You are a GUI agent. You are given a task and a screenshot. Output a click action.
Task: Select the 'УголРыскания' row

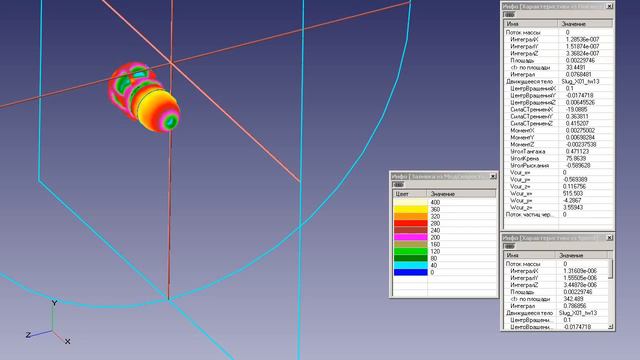(558, 165)
